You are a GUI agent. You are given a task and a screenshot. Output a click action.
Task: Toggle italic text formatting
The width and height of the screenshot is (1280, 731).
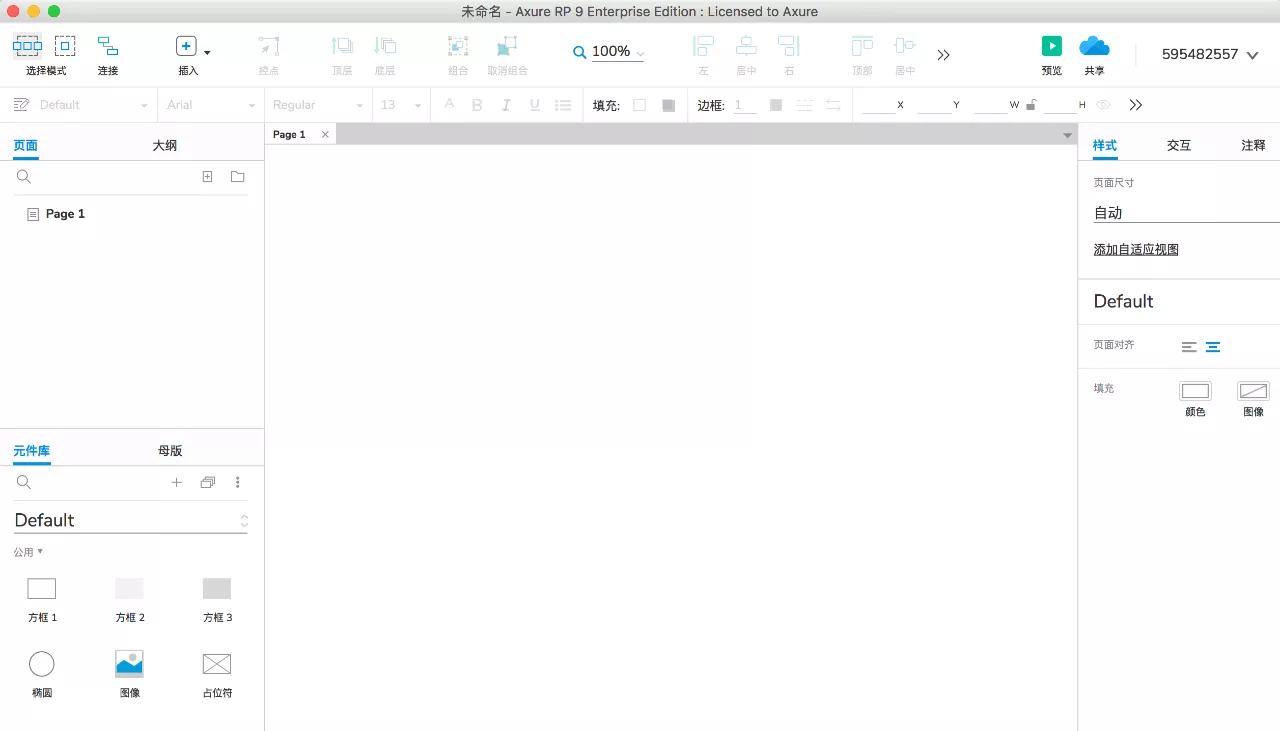tap(506, 105)
